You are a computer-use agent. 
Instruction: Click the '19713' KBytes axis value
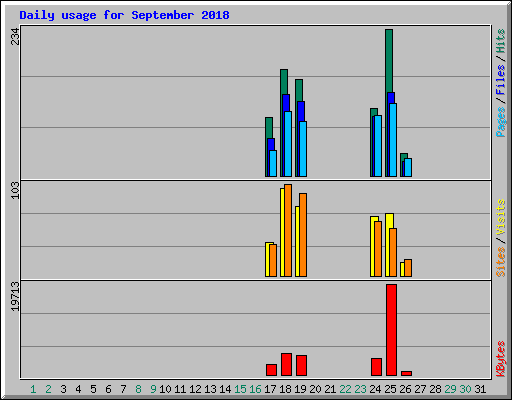(15, 296)
